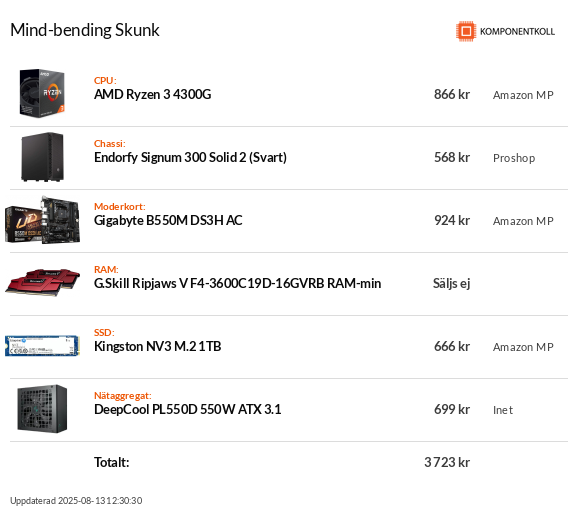Click the 3 723 kr total price
This screenshot has width=577, height=514.
click(x=447, y=462)
